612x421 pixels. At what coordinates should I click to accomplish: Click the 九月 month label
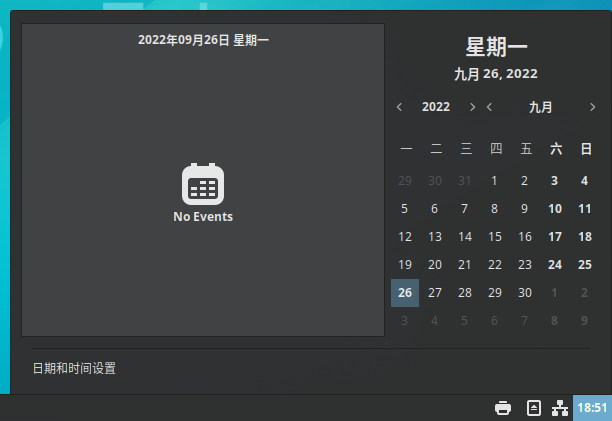(x=540, y=107)
